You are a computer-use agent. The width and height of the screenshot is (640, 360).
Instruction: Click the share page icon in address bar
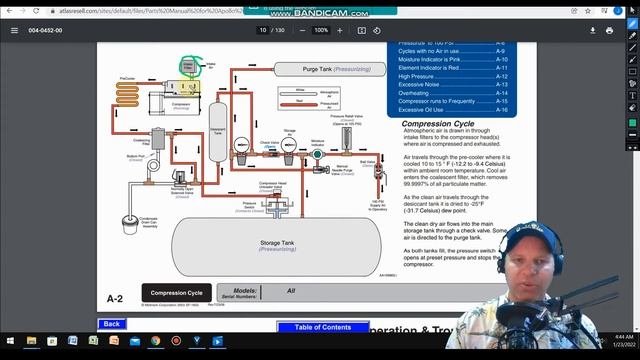[574, 11]
